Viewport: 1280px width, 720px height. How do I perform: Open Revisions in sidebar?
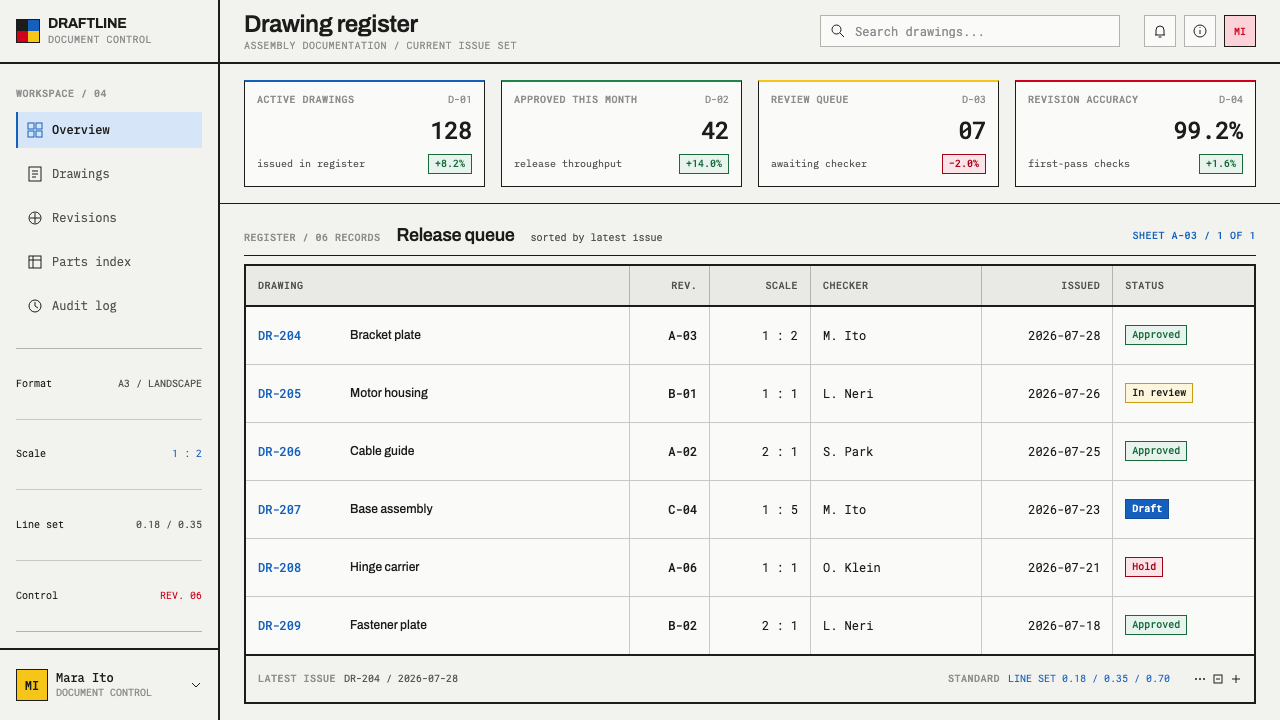[109, 218]
